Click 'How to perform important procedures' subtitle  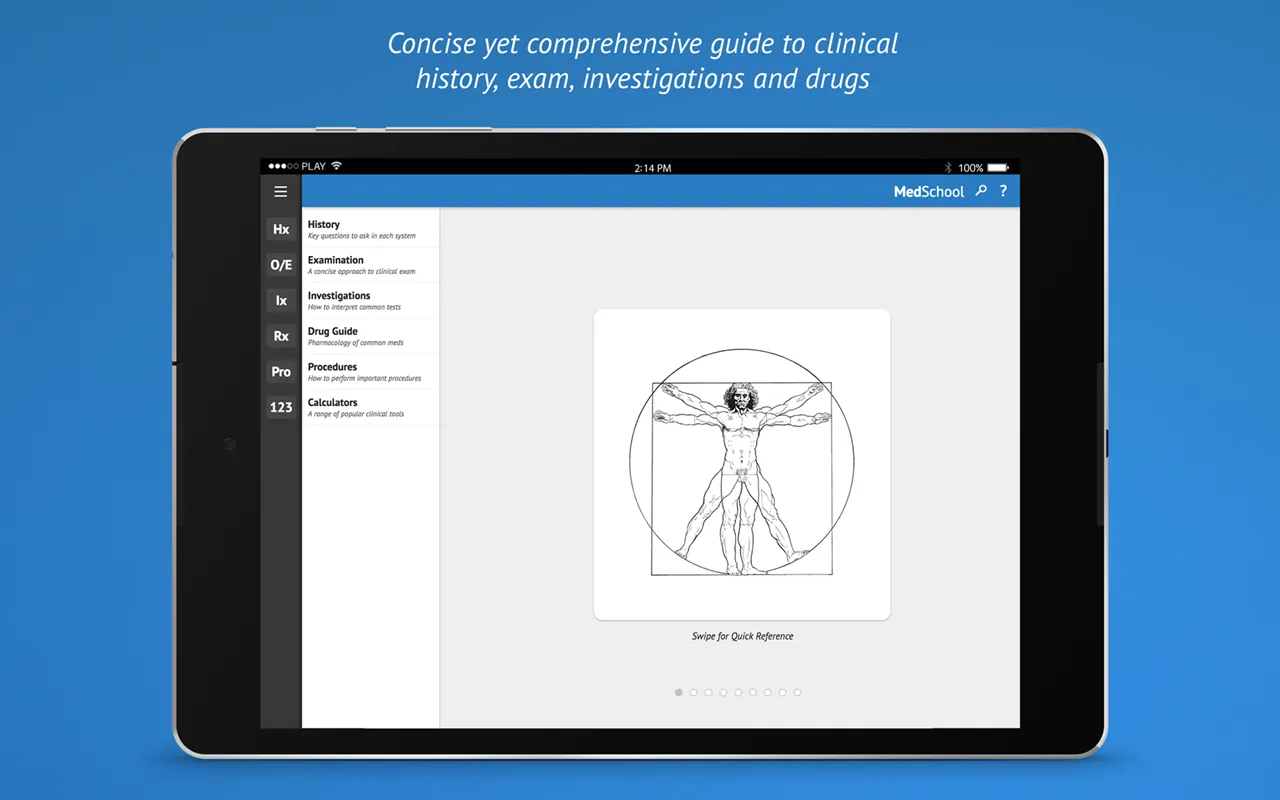click(x=365, y=378)
